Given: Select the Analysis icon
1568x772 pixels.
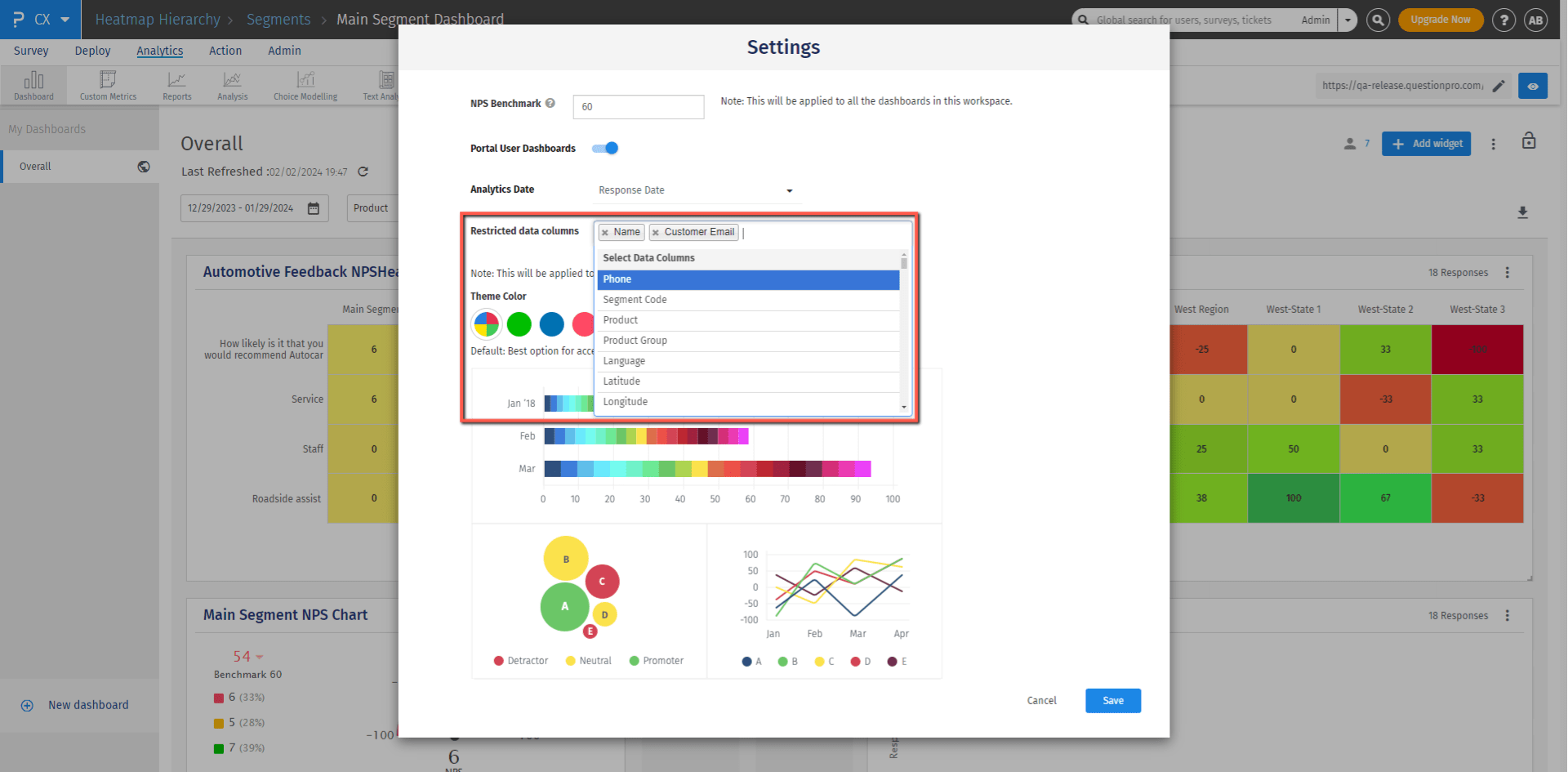Looking at the screenshot, I should click(232, 84).
